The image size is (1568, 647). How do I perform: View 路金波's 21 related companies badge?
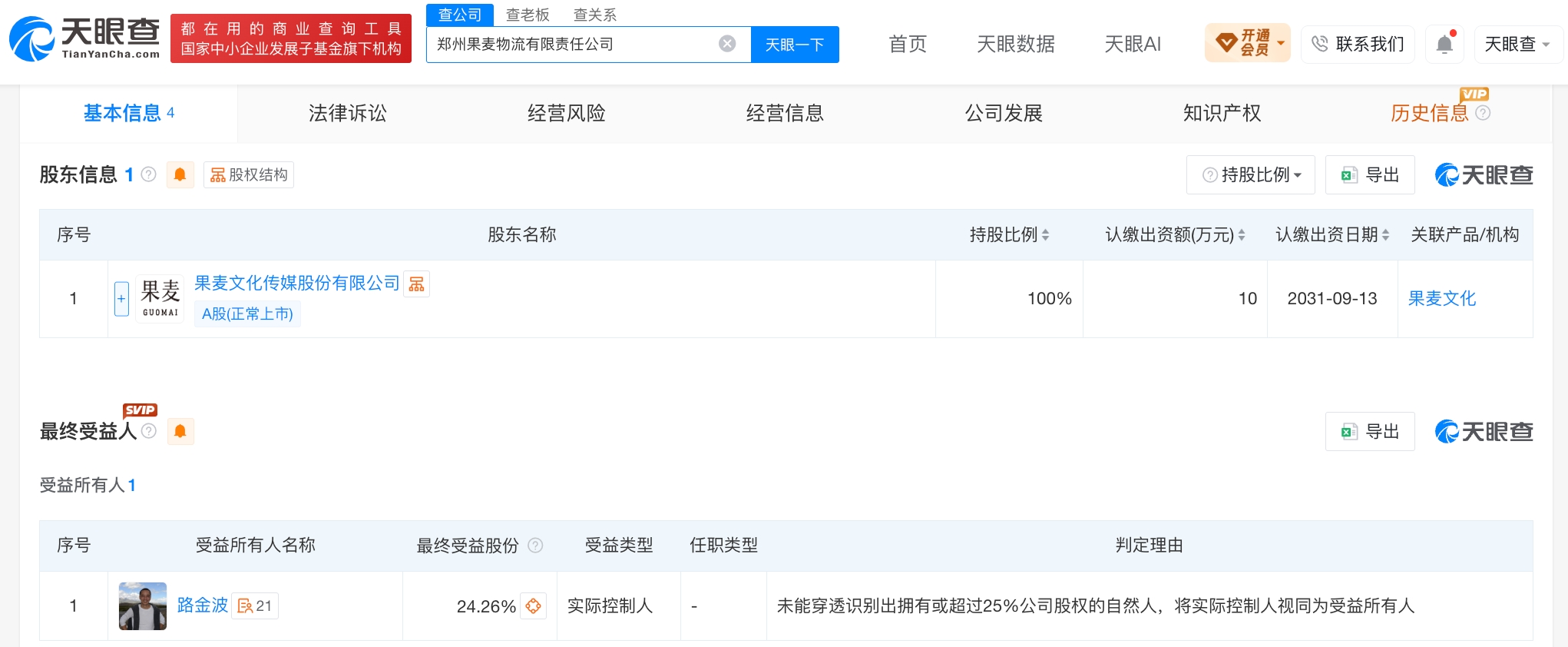coord(255,606)
